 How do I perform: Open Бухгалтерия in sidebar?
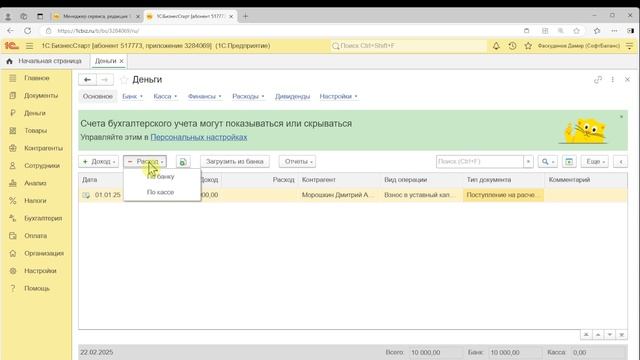(43, 218)
